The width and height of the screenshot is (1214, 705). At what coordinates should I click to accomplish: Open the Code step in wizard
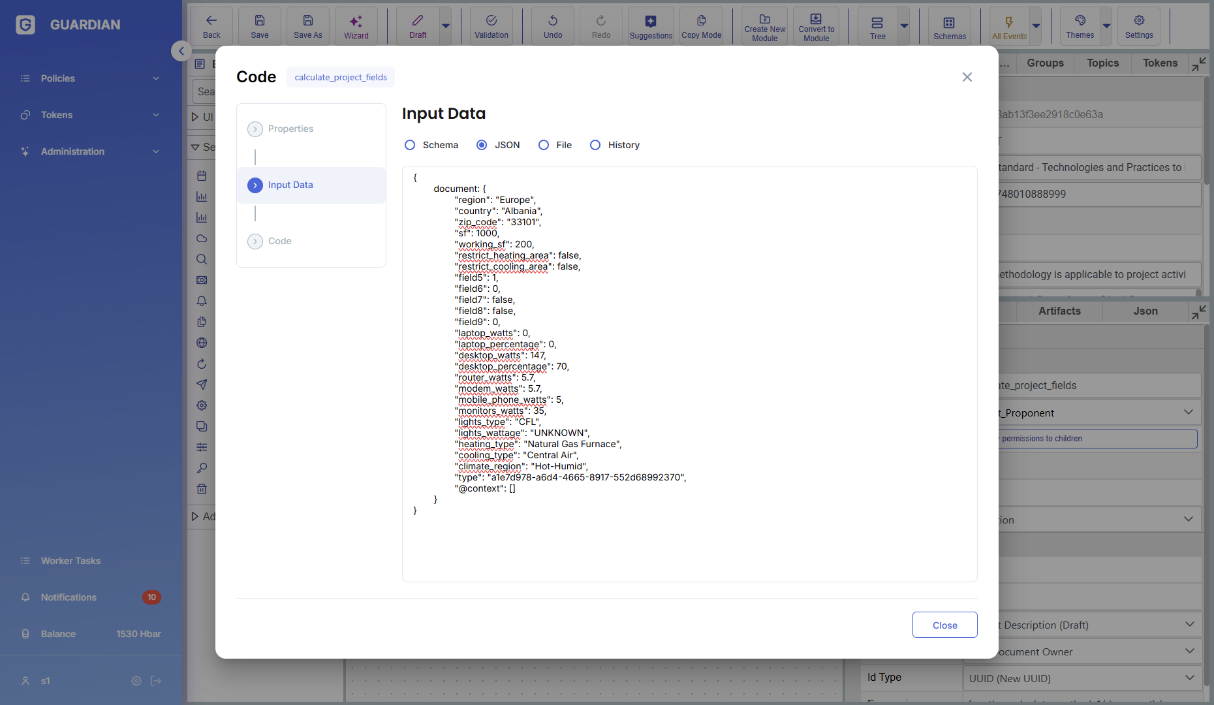(x=279, y=241)
